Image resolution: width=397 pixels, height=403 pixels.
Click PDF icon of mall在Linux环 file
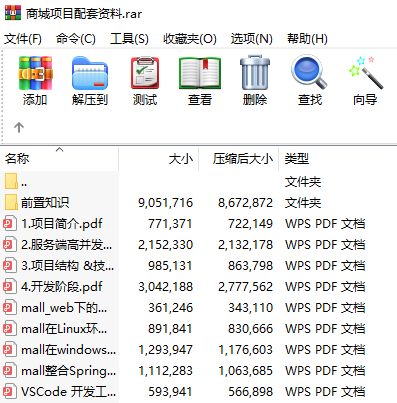10,328
